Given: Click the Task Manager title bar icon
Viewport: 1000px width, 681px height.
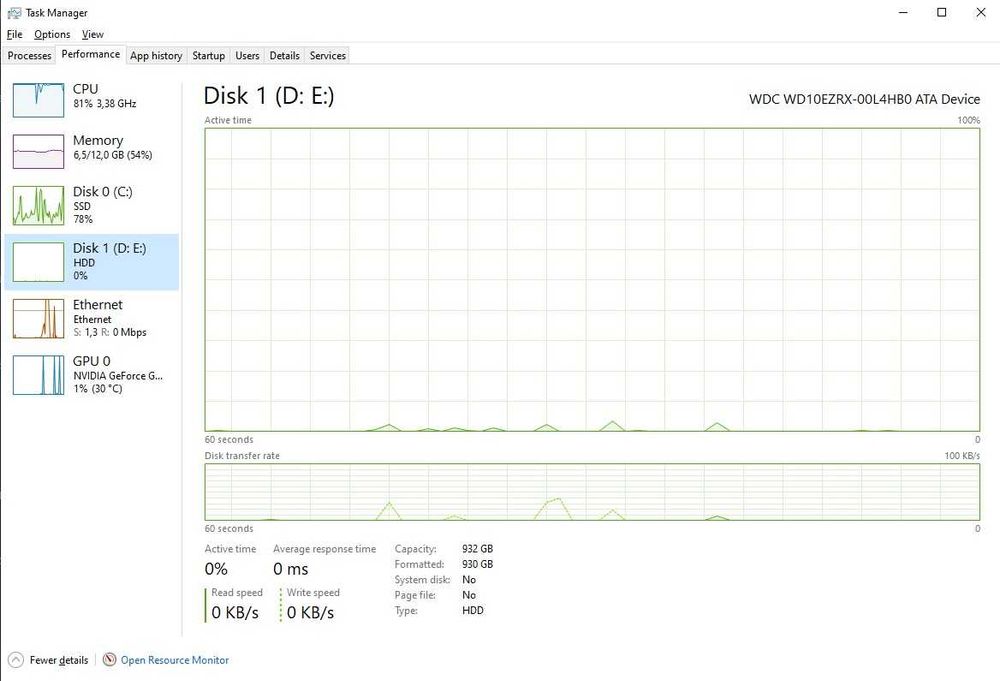Looking at the screenshot, I should 14,13.
